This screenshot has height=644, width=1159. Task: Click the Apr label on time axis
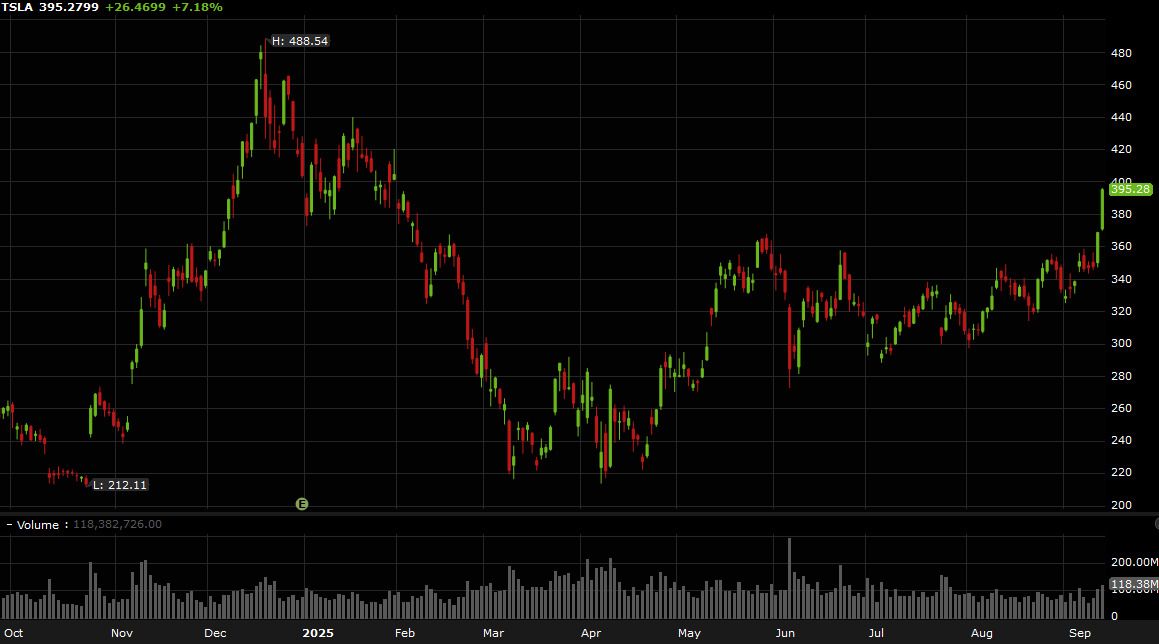(x=591, y=633)
